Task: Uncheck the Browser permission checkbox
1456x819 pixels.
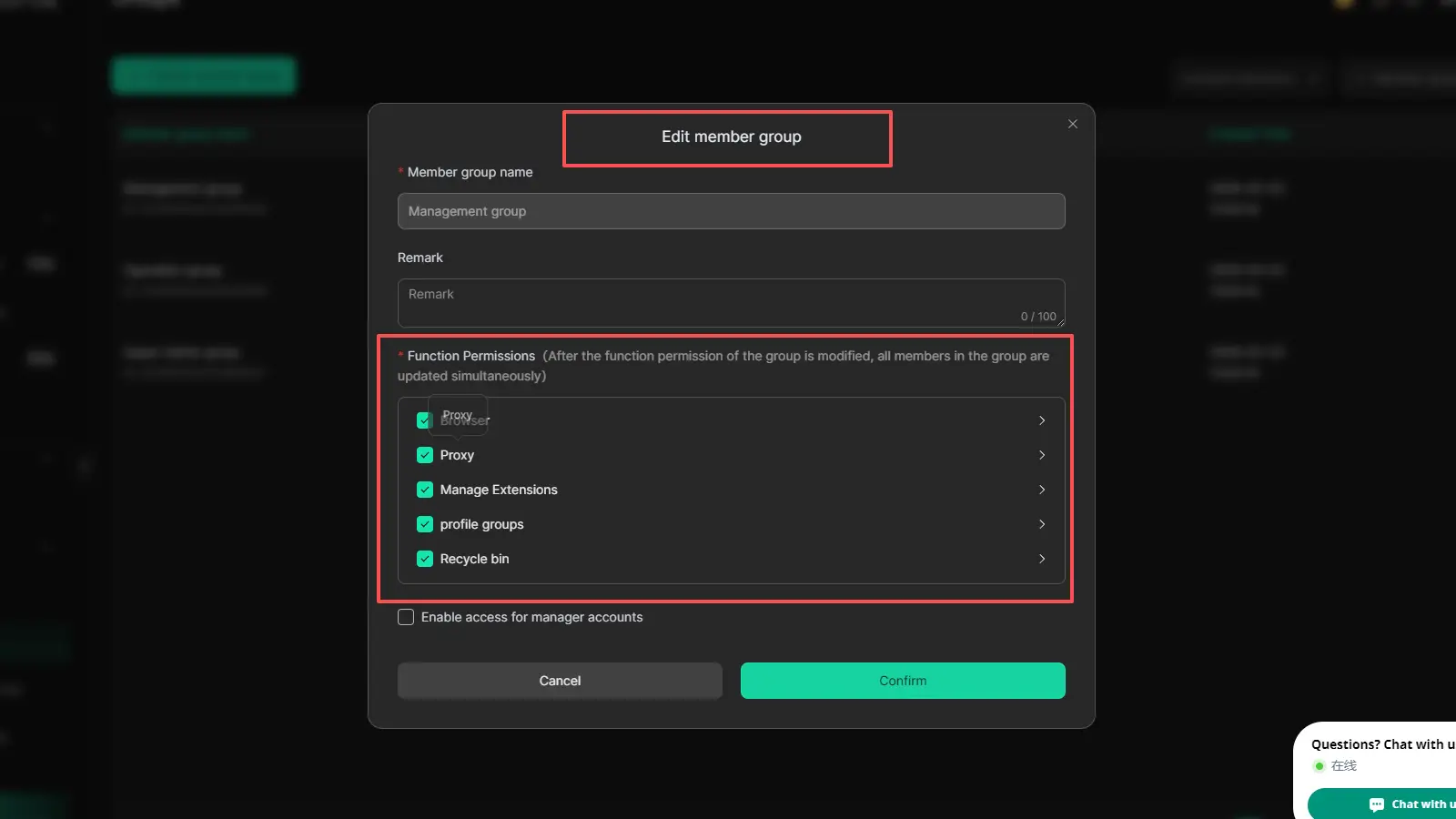Action: [423, 420]
